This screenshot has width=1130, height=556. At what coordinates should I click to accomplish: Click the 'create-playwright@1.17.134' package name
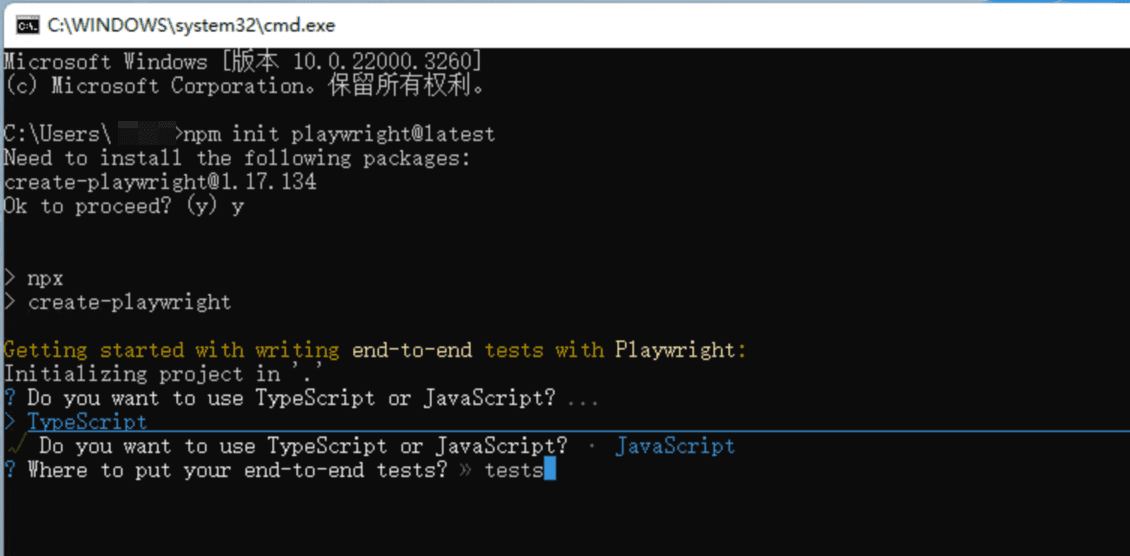(160, 182)
